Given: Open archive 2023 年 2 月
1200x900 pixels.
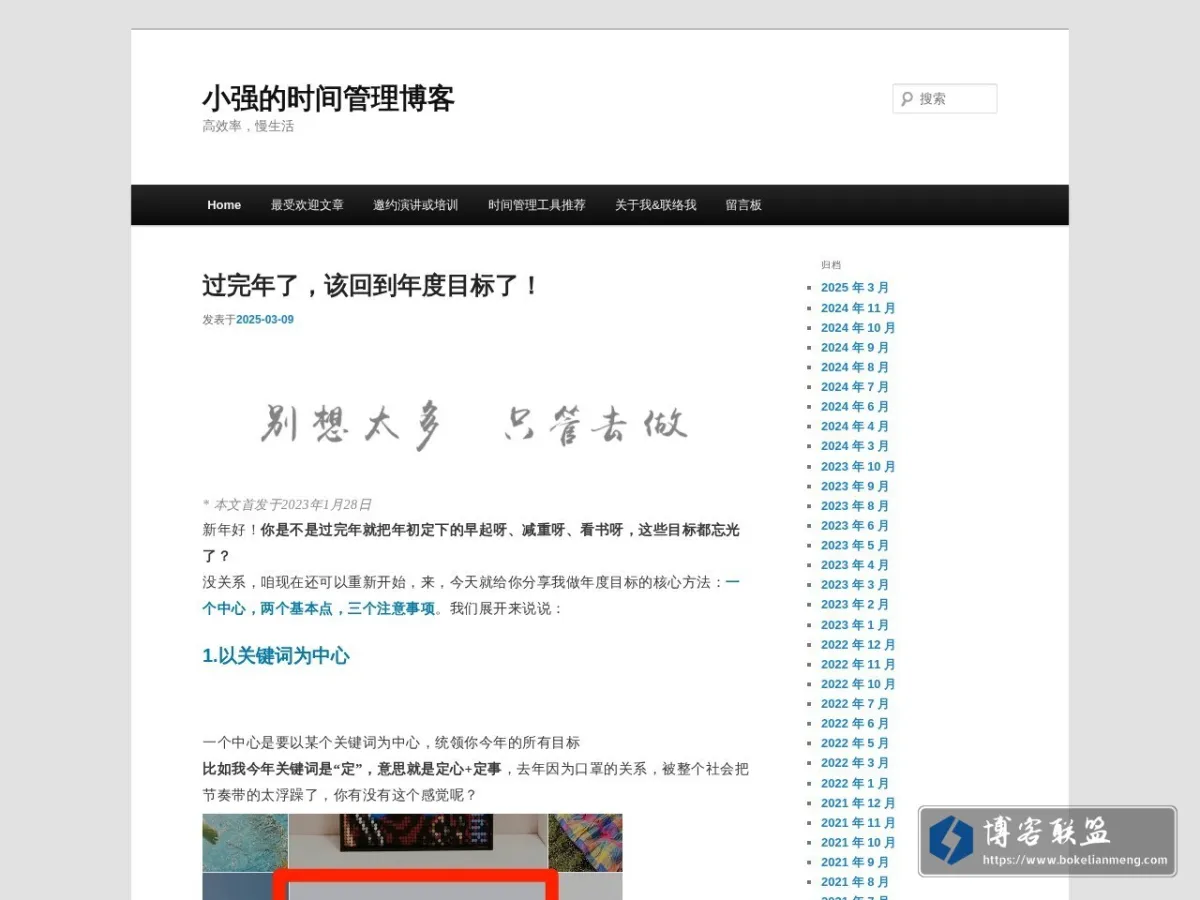Looking at the screenshot, I should 855,605.
